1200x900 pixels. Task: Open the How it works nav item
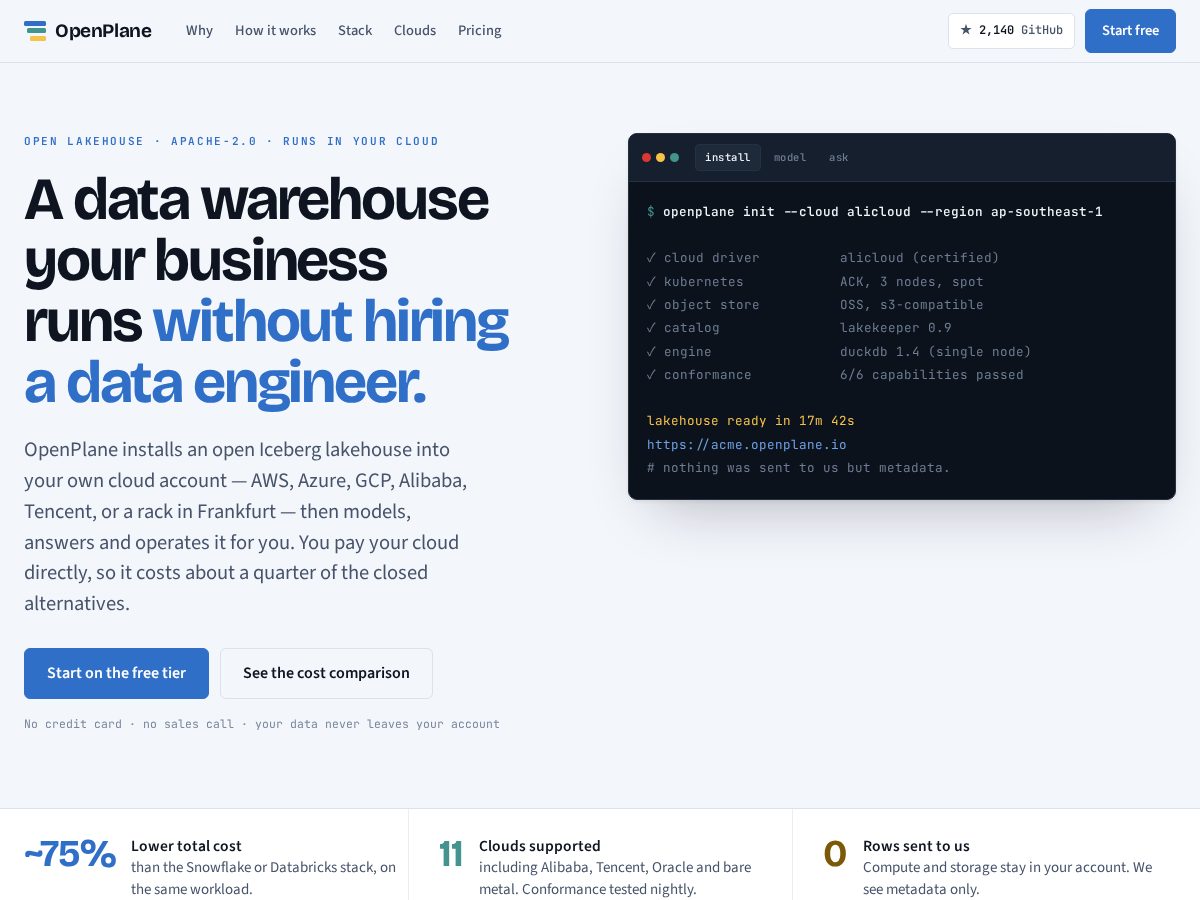pyautogui.click(x=275, y=31)
